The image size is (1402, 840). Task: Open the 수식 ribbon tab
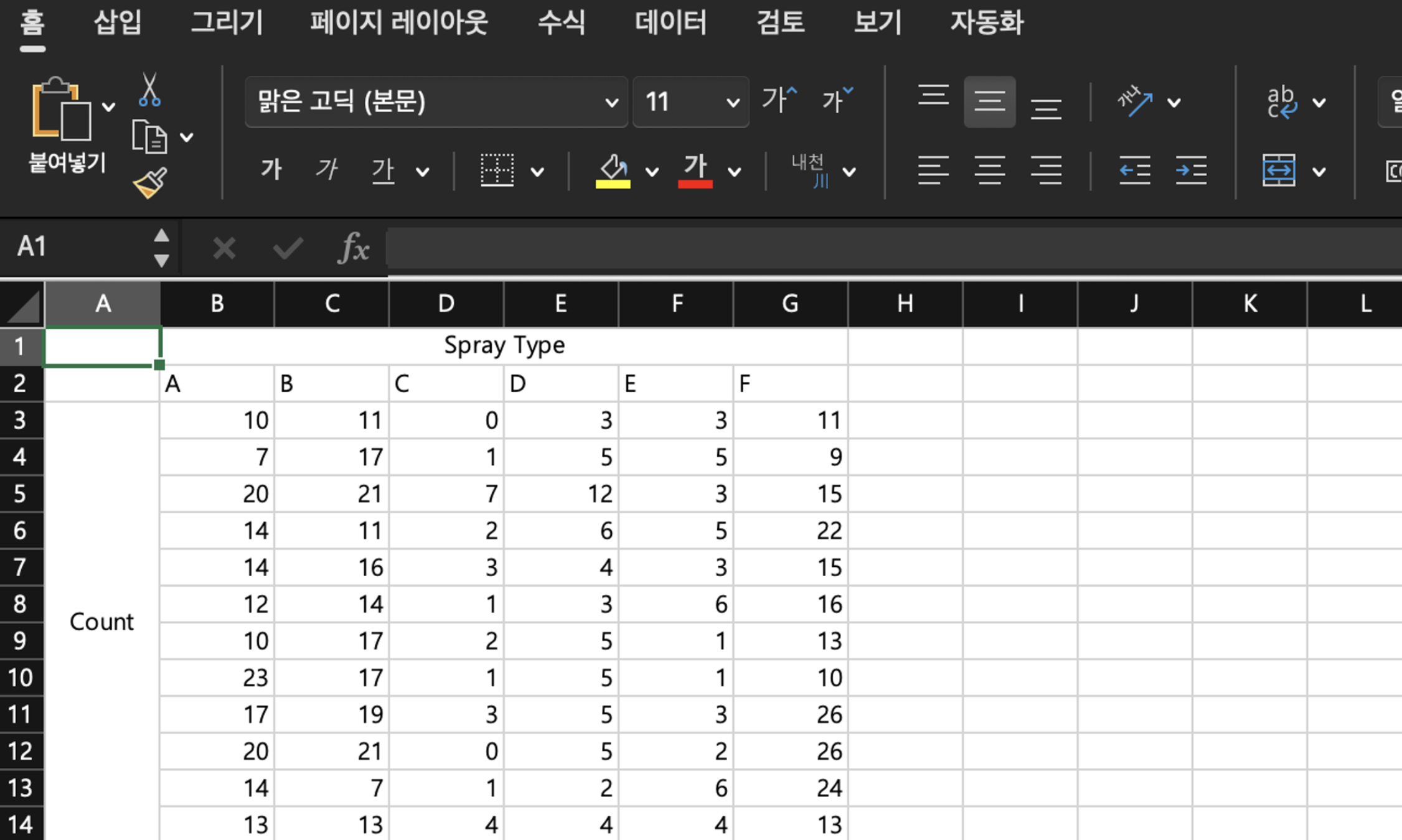pyautogui.click(x=561, y=23)
